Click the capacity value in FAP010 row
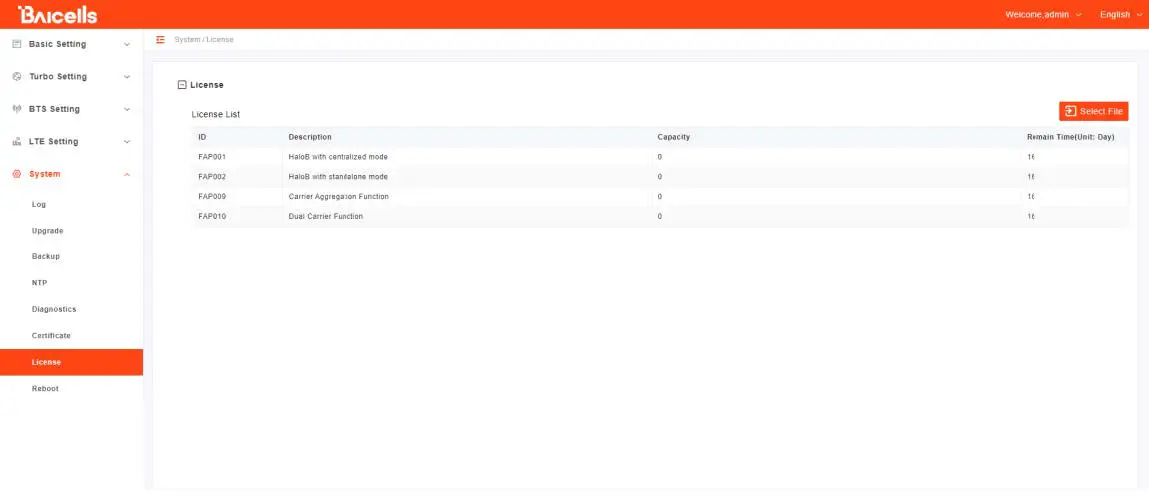 pos(660,216)
